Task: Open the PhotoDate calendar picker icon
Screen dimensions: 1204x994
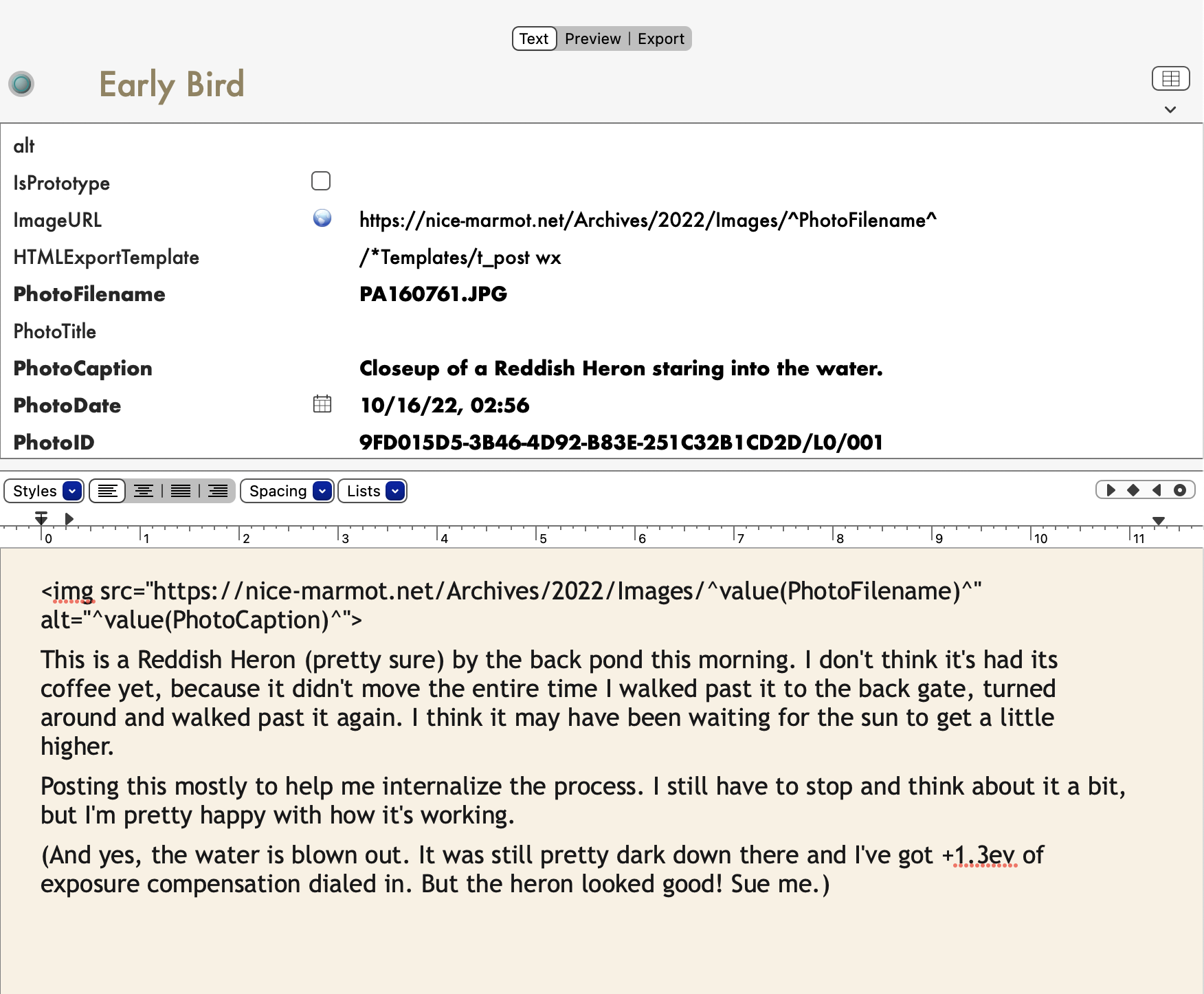Action: point(322,404)
